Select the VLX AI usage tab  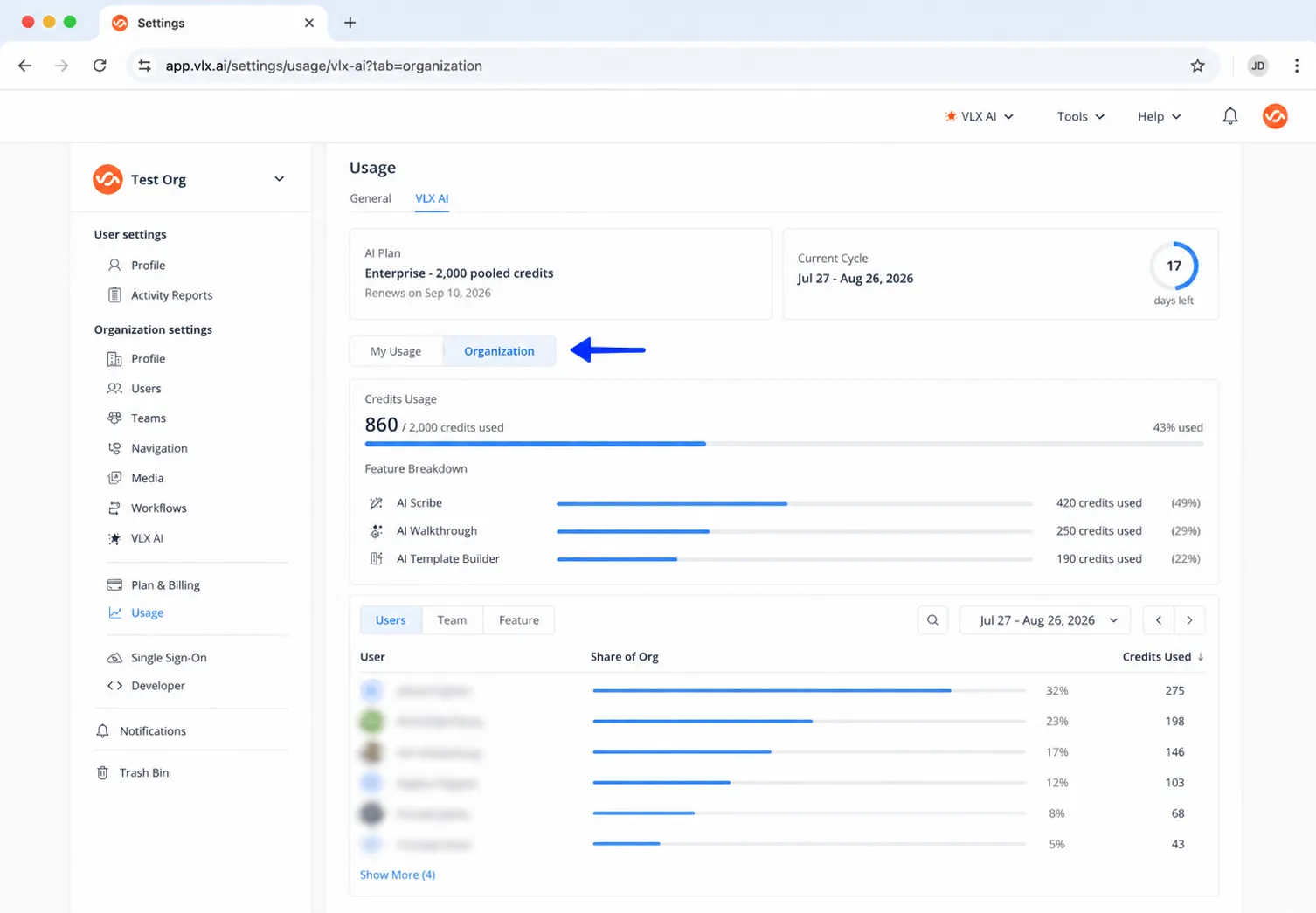(432, 198)
